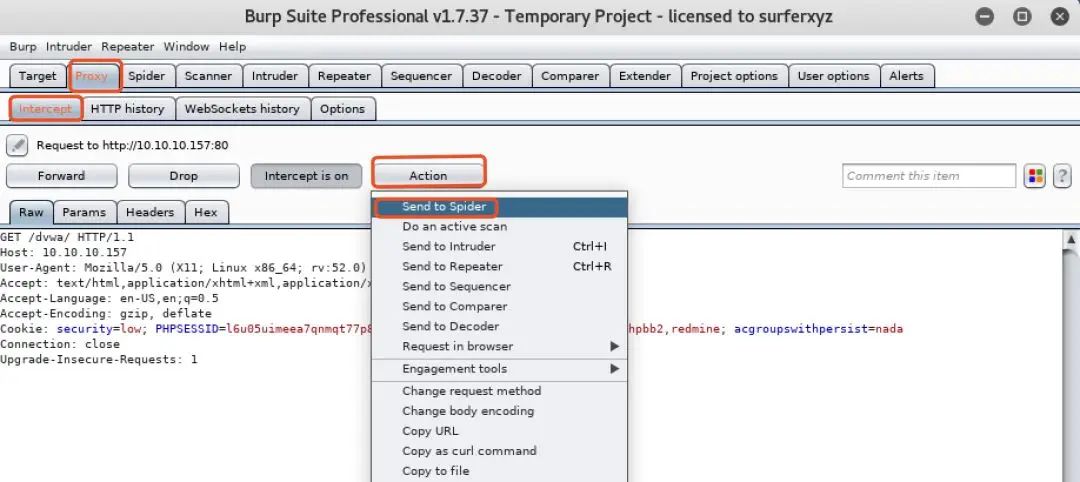Choose Copy URL menu entry
Screen dimensions: 1080x482
click(x=499, y=431)
